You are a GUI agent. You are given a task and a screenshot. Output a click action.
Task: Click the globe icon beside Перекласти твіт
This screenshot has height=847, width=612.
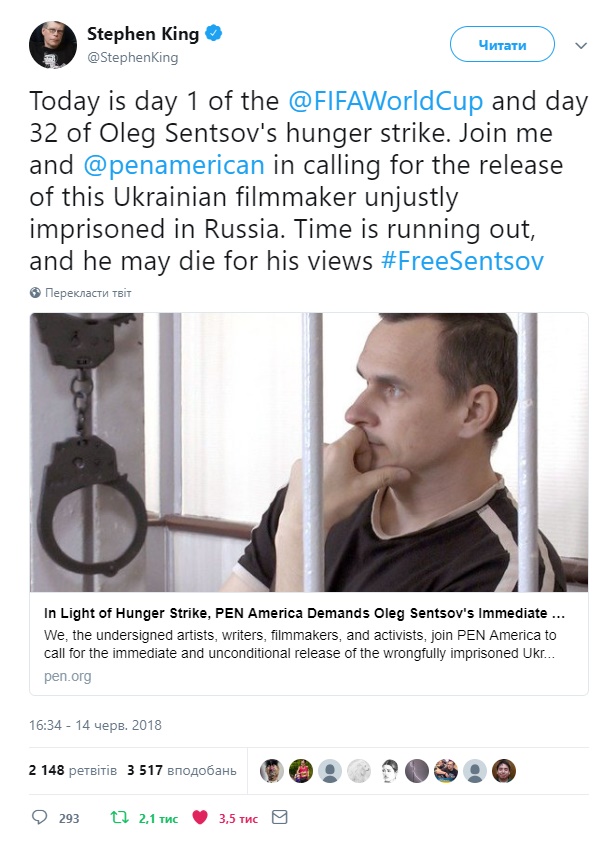(x=36, y=293)
